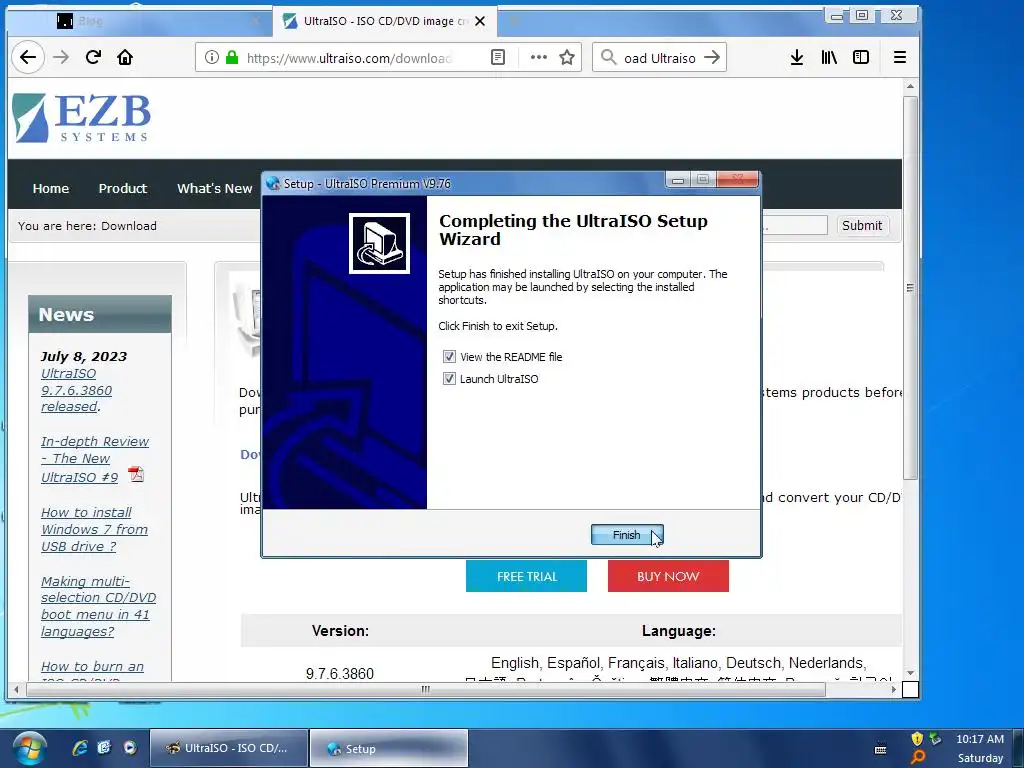Screen dimensions: 1024x768
Task: Open the Library icon in toolbar
Action: point(829,57)
